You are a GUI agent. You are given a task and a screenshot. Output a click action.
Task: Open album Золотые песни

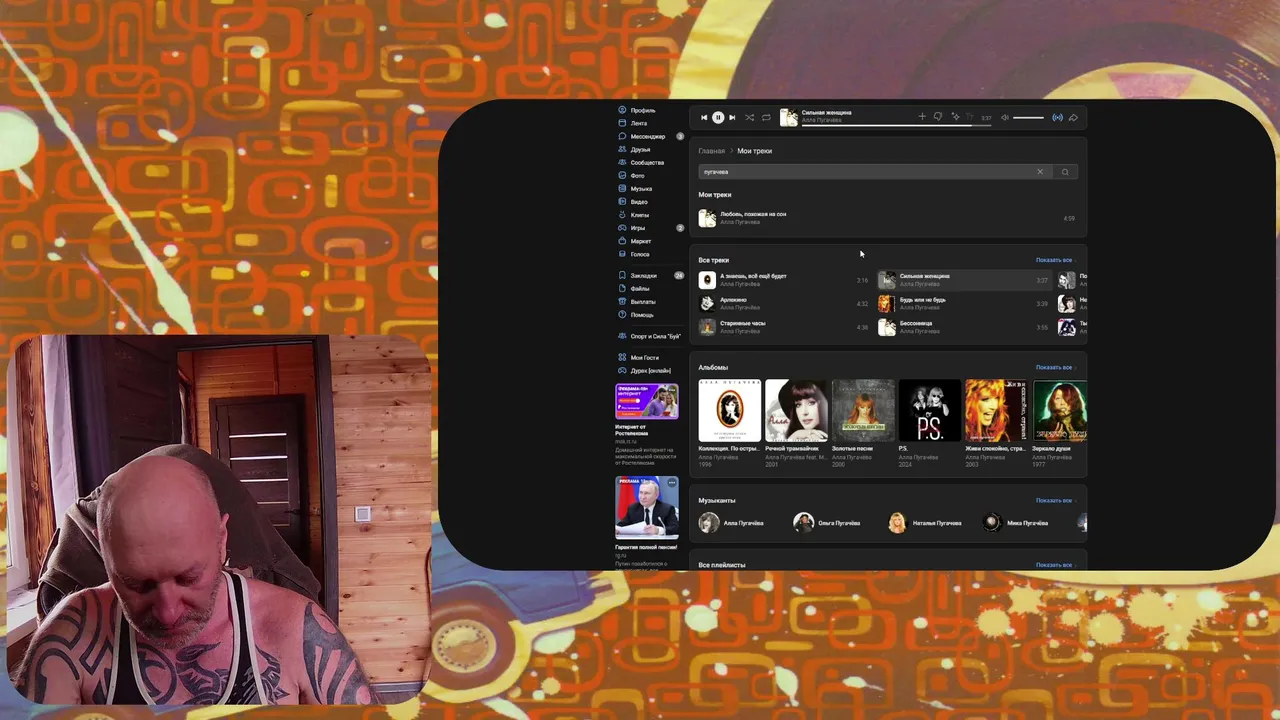pyautogui.click(x=863, y=410)
